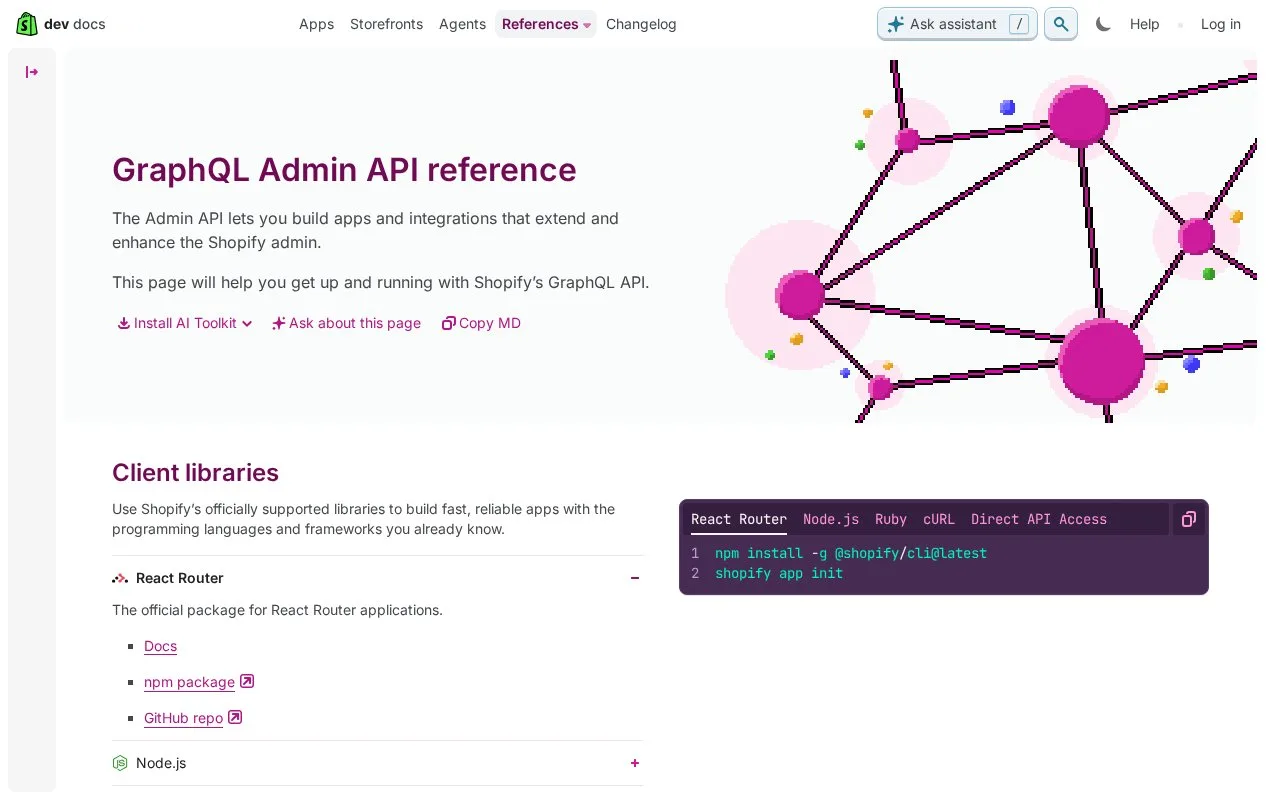
Task: Switch to the Ruby code tab
Action: point(891,519)
